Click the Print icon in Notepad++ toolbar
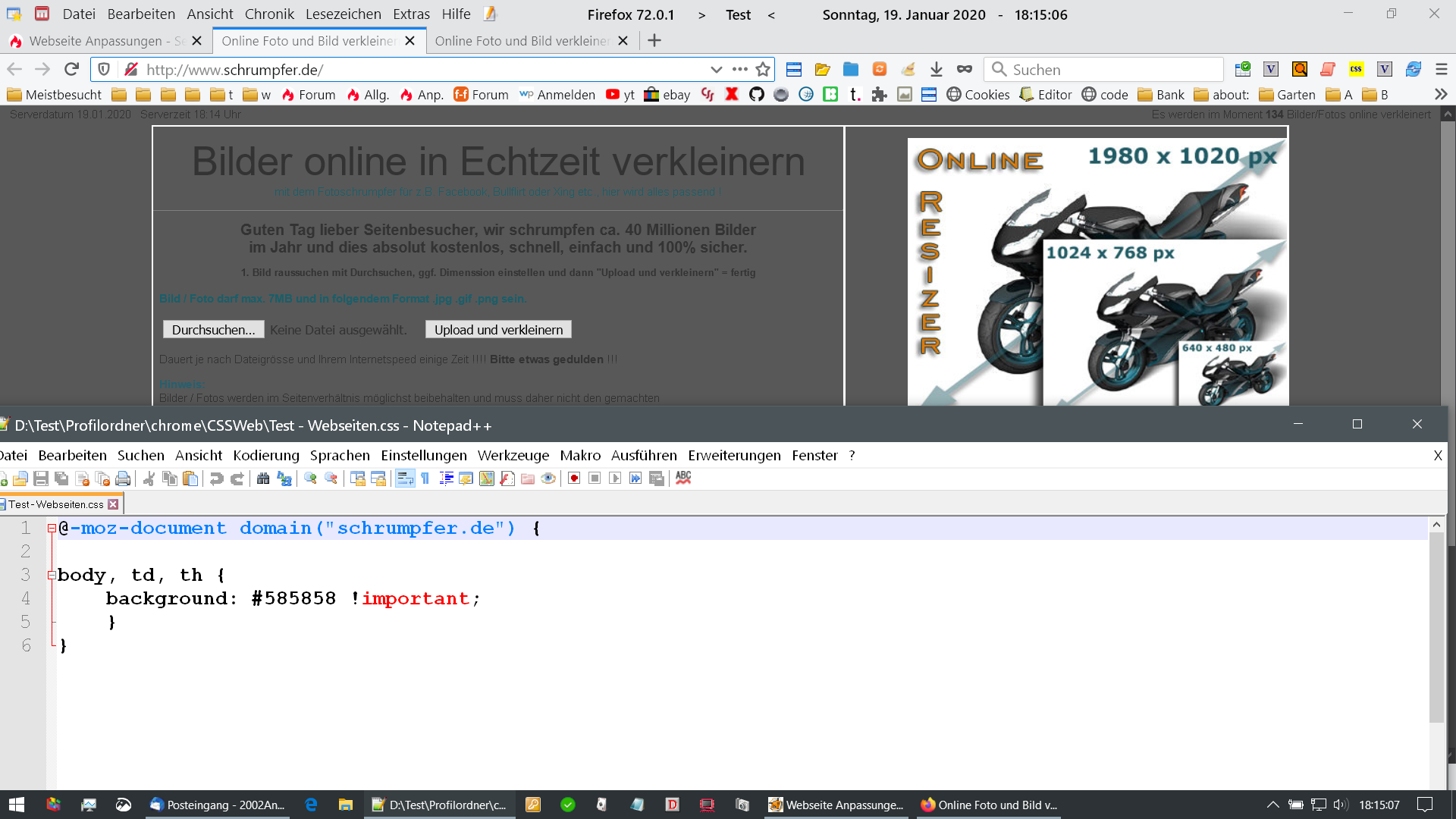 (x=123, y=479)
